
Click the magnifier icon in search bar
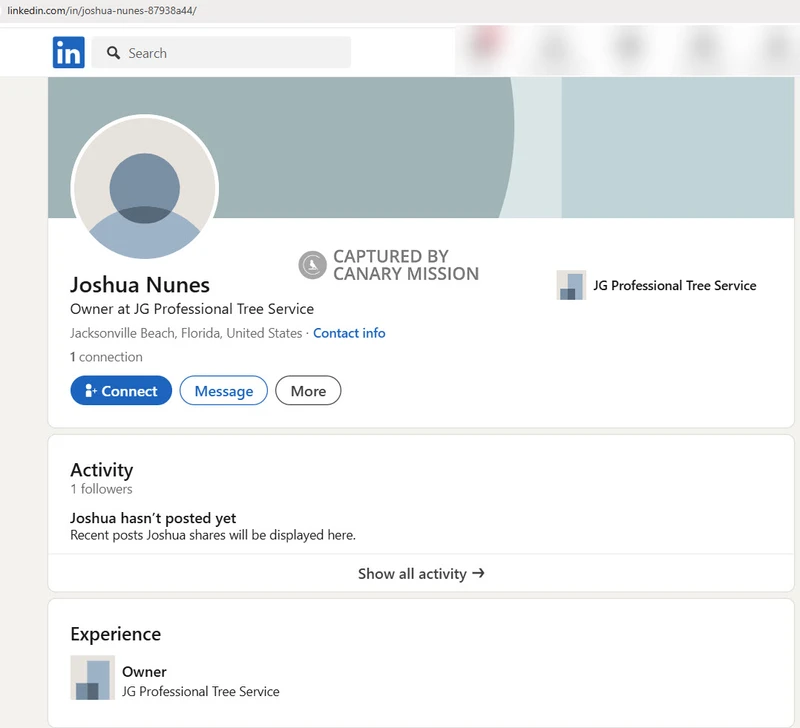tap(113, 53)
